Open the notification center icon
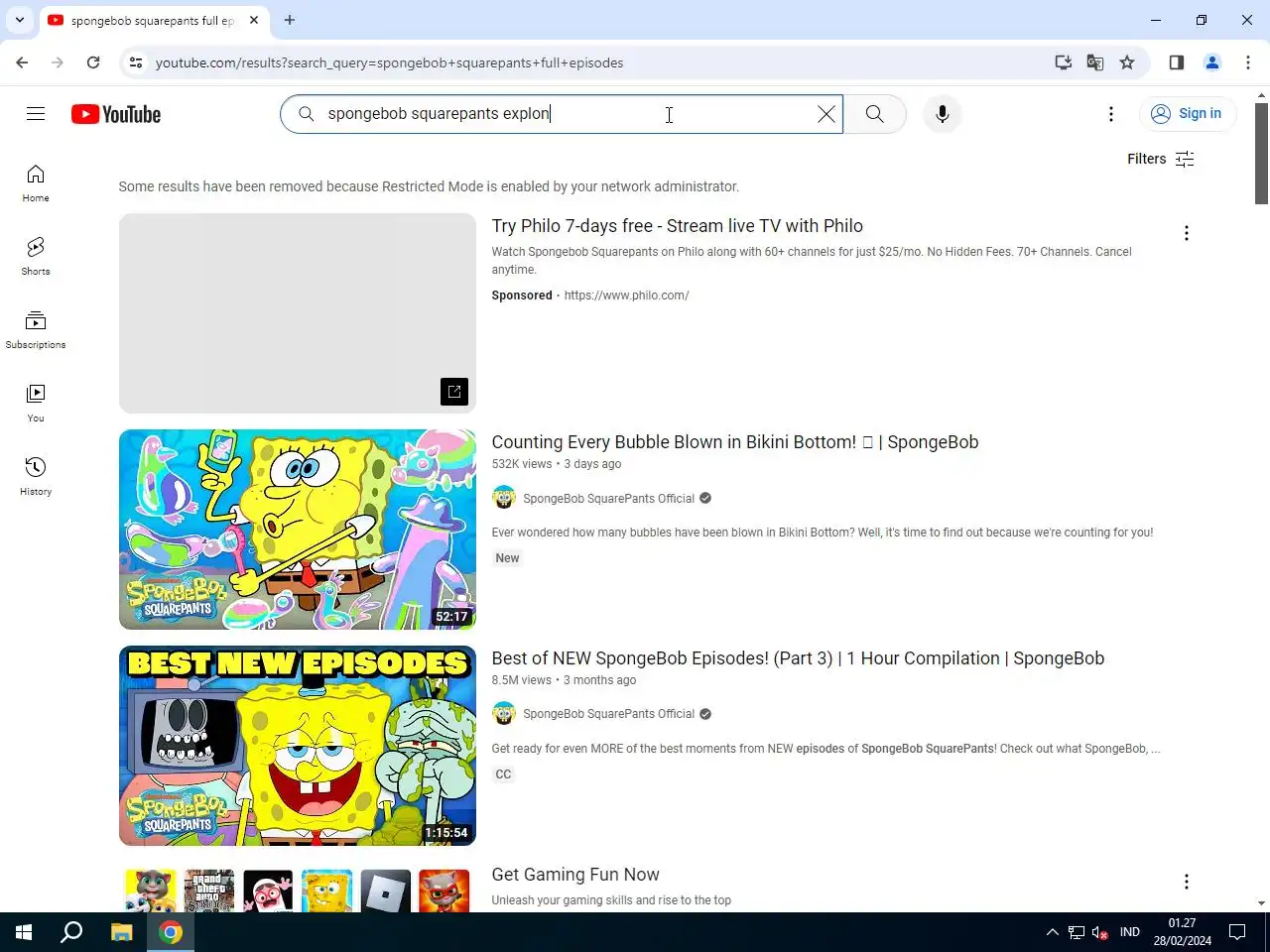The width and height of the screenshot is (1270, 952). pos(1237,932)
